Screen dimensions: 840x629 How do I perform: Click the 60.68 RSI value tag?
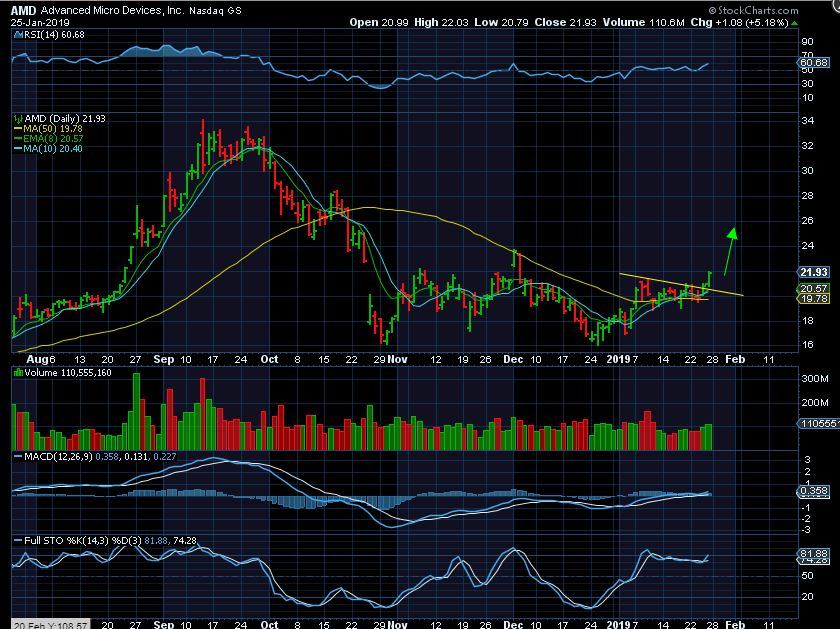pos(815,63)
